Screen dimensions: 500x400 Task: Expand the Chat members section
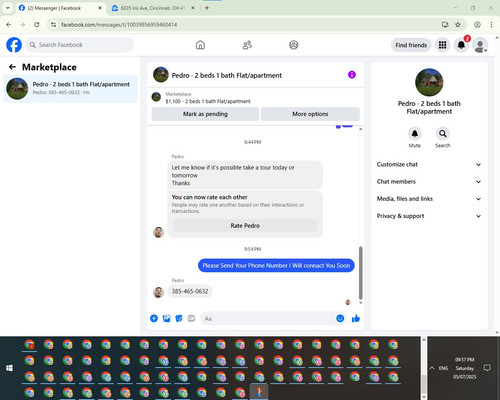429,182
